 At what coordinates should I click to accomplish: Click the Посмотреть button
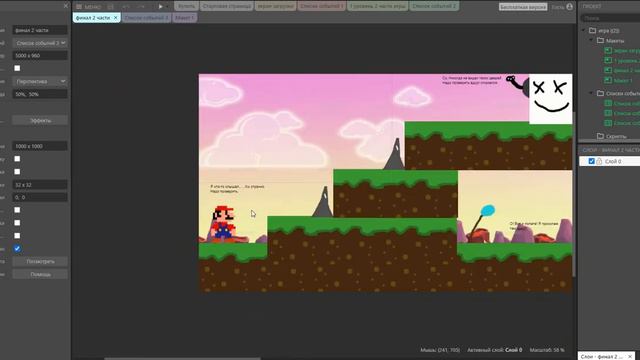(x=40, y=261)
